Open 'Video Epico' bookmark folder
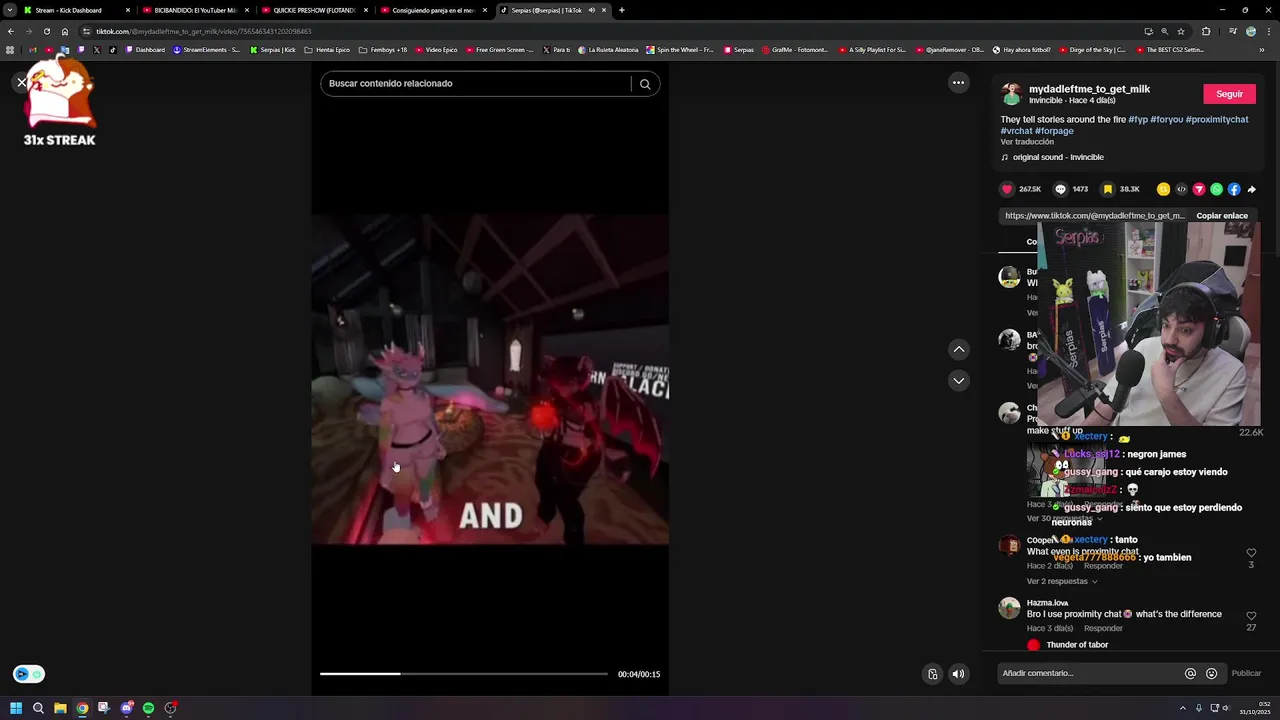1280x720 pixels. pyautogui.click(x=436, y=49)
